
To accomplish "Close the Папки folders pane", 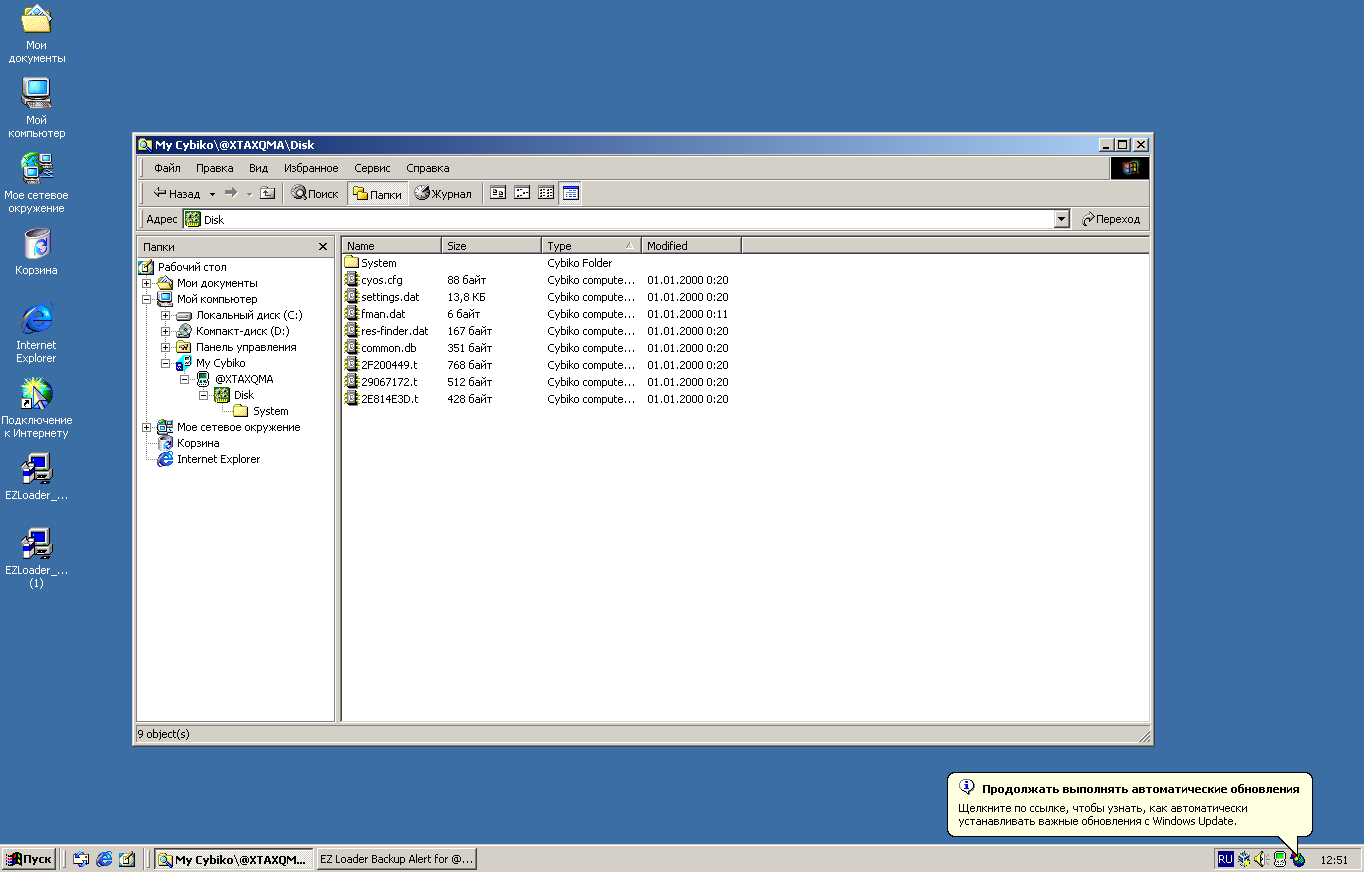I will pyautogui.click(x=322, y=246).
